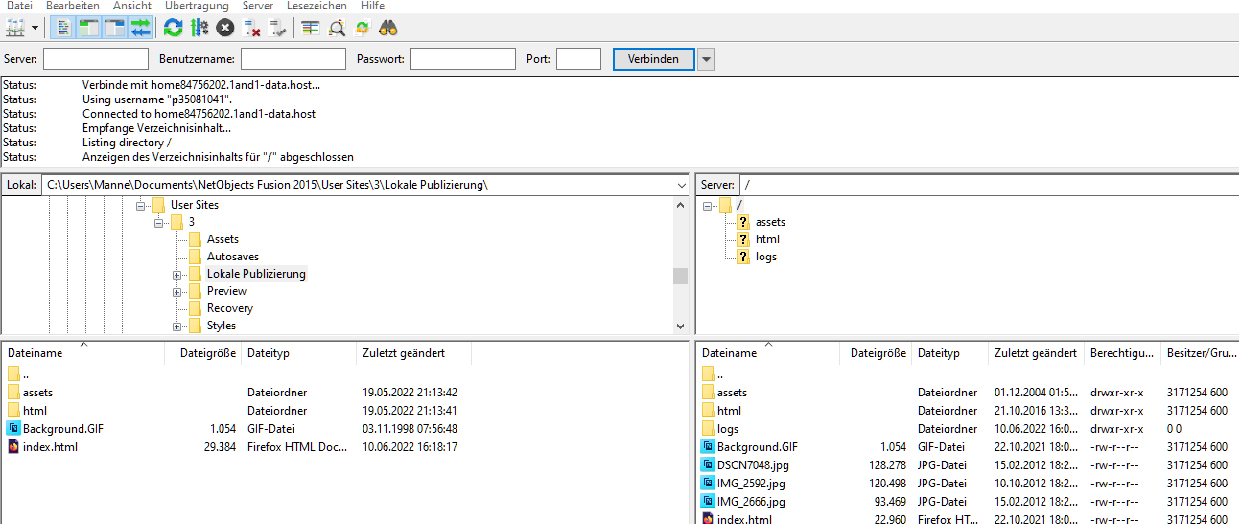This screenshot has width=1239, height=524.
Task: Cancel current operation with the X icon
Action: click(x=225, y=27)
